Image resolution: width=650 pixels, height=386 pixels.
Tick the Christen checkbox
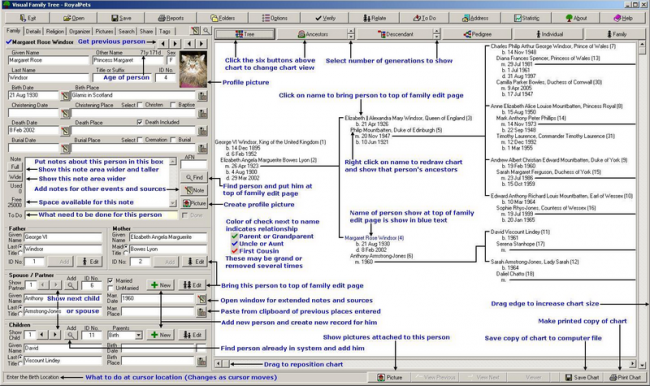(x=140, y=105)
